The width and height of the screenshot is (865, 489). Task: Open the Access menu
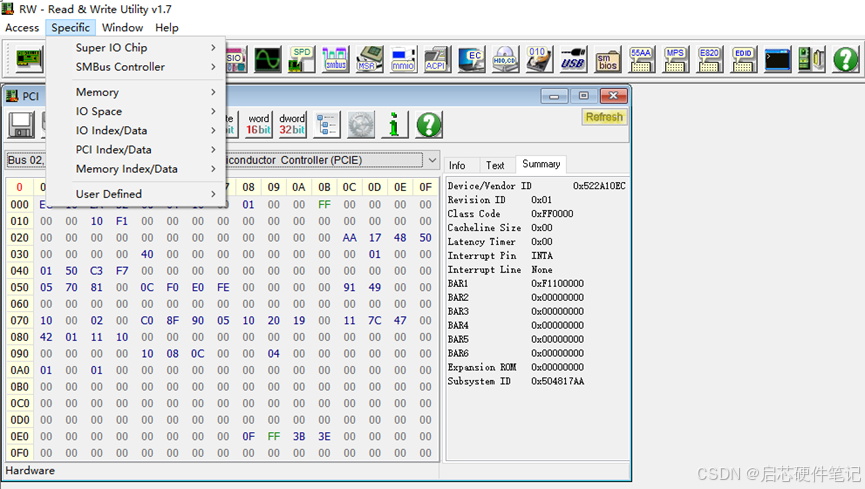click(x=22, y=28)
